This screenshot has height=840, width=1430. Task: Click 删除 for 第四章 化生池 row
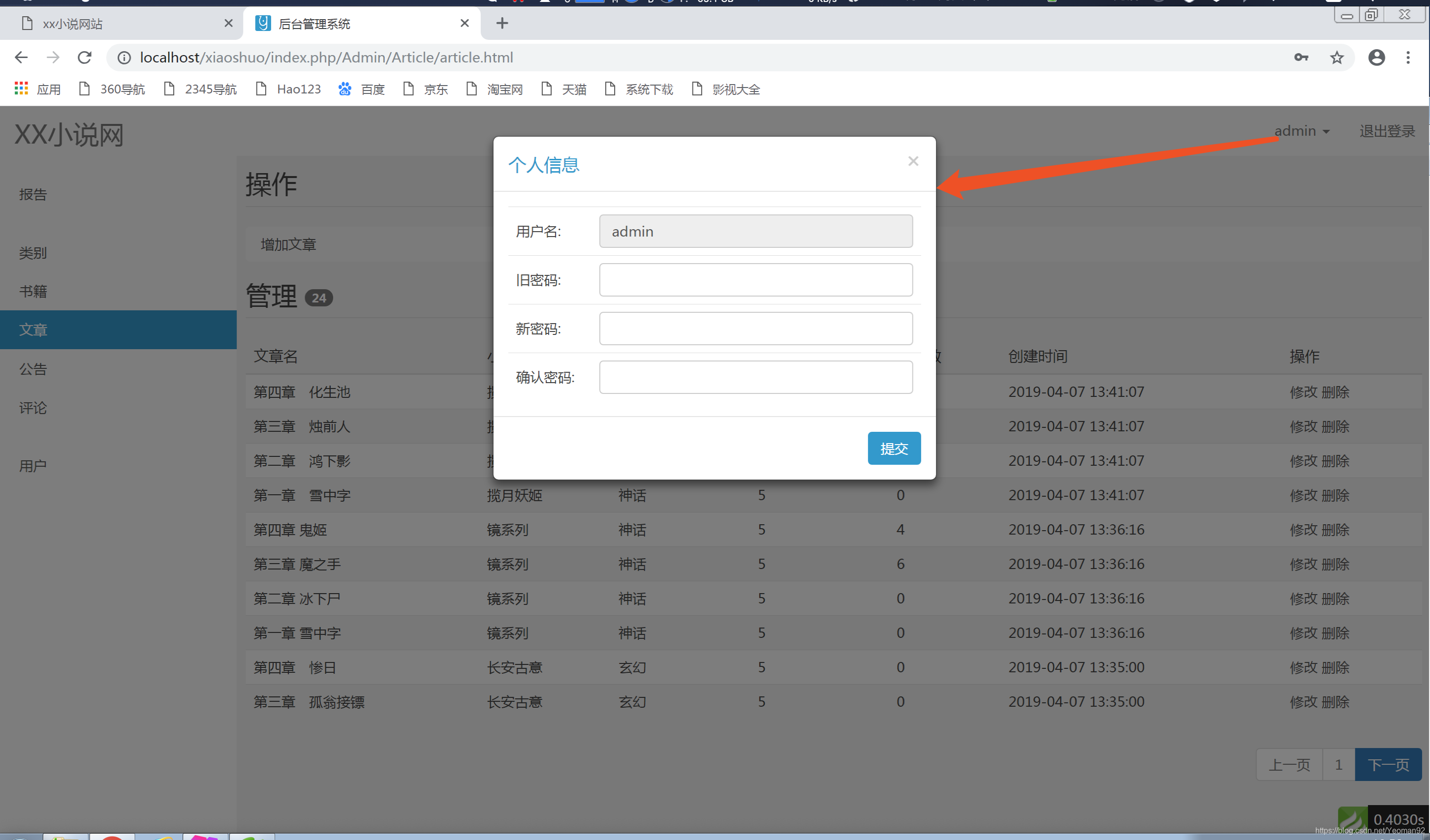(1335, 392)
